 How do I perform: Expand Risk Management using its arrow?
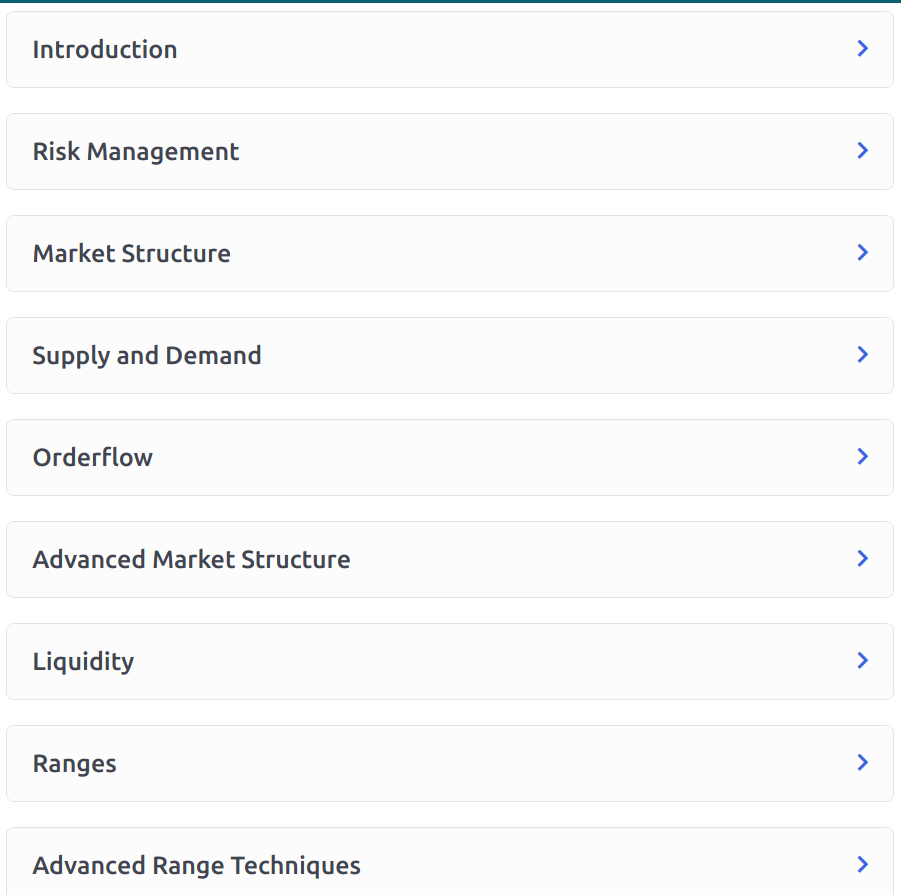click(x=862, y=151)
